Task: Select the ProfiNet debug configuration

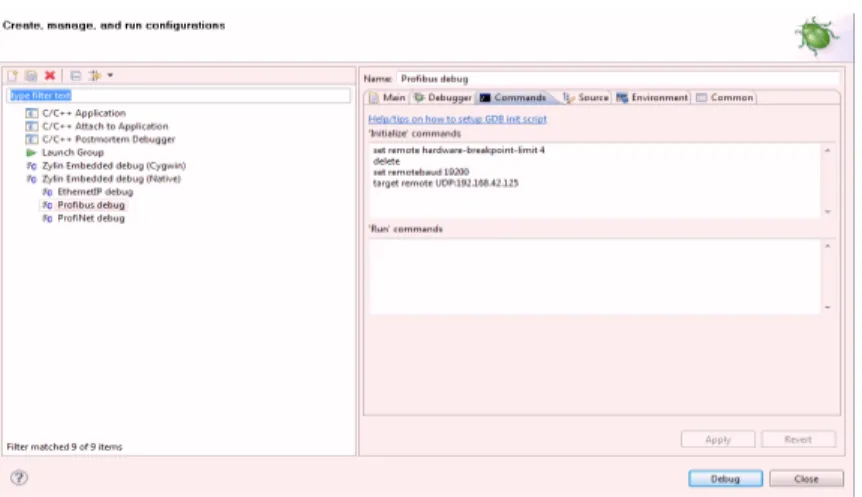Action: (91, 218)
